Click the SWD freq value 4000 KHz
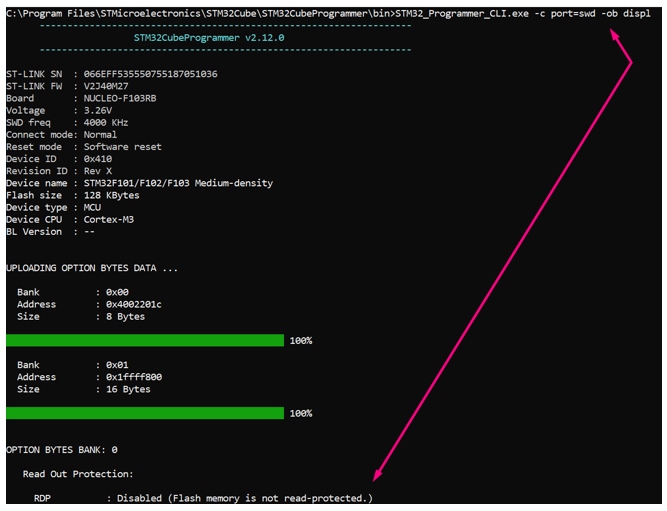This screenshot has width=667, height=511. tap(106, 123)
